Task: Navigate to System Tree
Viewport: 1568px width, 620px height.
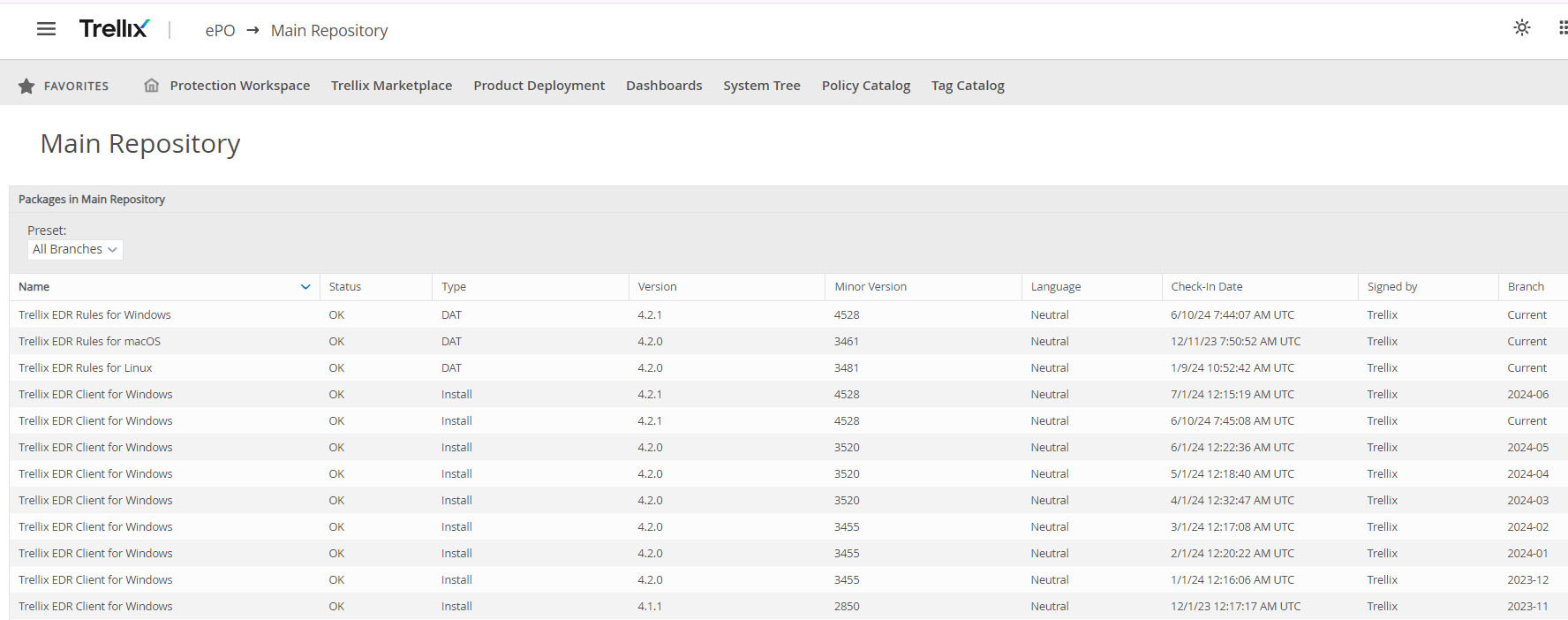Action: point(762,86)
